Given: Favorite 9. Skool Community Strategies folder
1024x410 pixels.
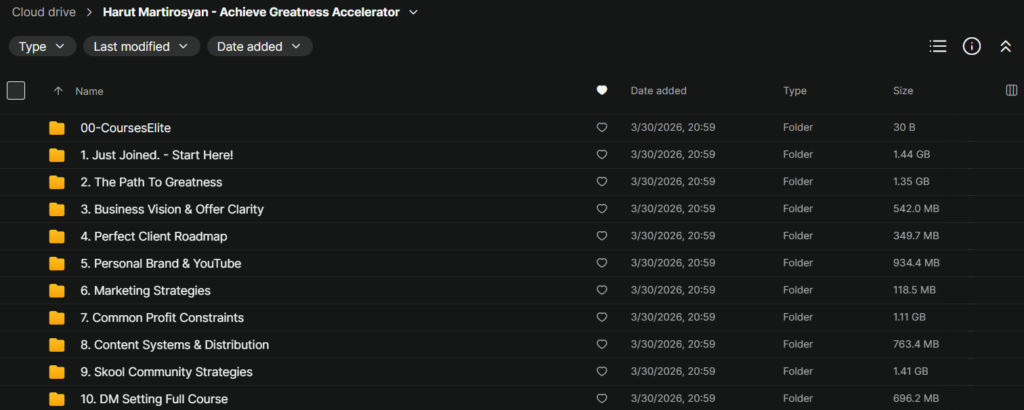Looking at the screenshot, I should [602, 372].
